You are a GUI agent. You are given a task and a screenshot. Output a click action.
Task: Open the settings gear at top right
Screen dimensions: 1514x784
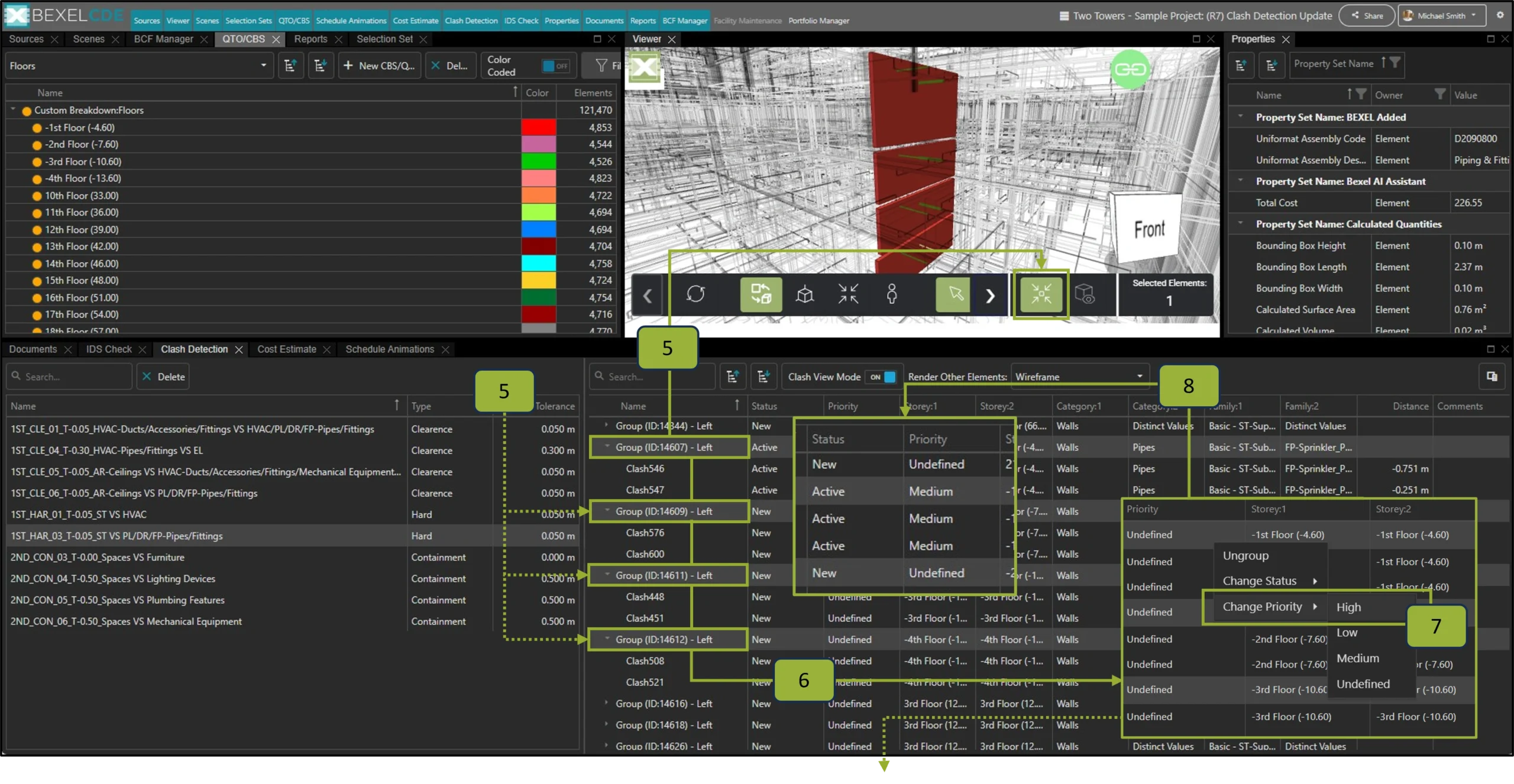tap(1500, 15)
